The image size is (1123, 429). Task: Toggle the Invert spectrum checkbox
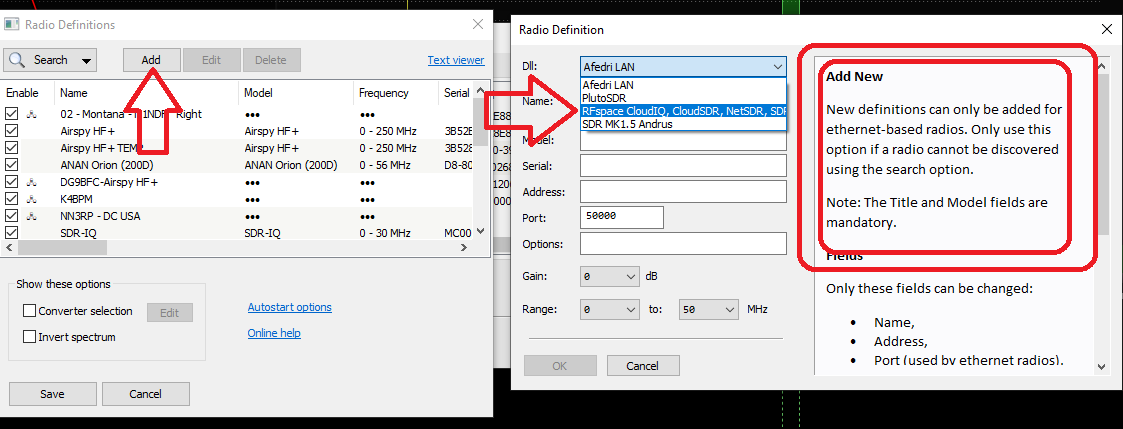(29, 337)
